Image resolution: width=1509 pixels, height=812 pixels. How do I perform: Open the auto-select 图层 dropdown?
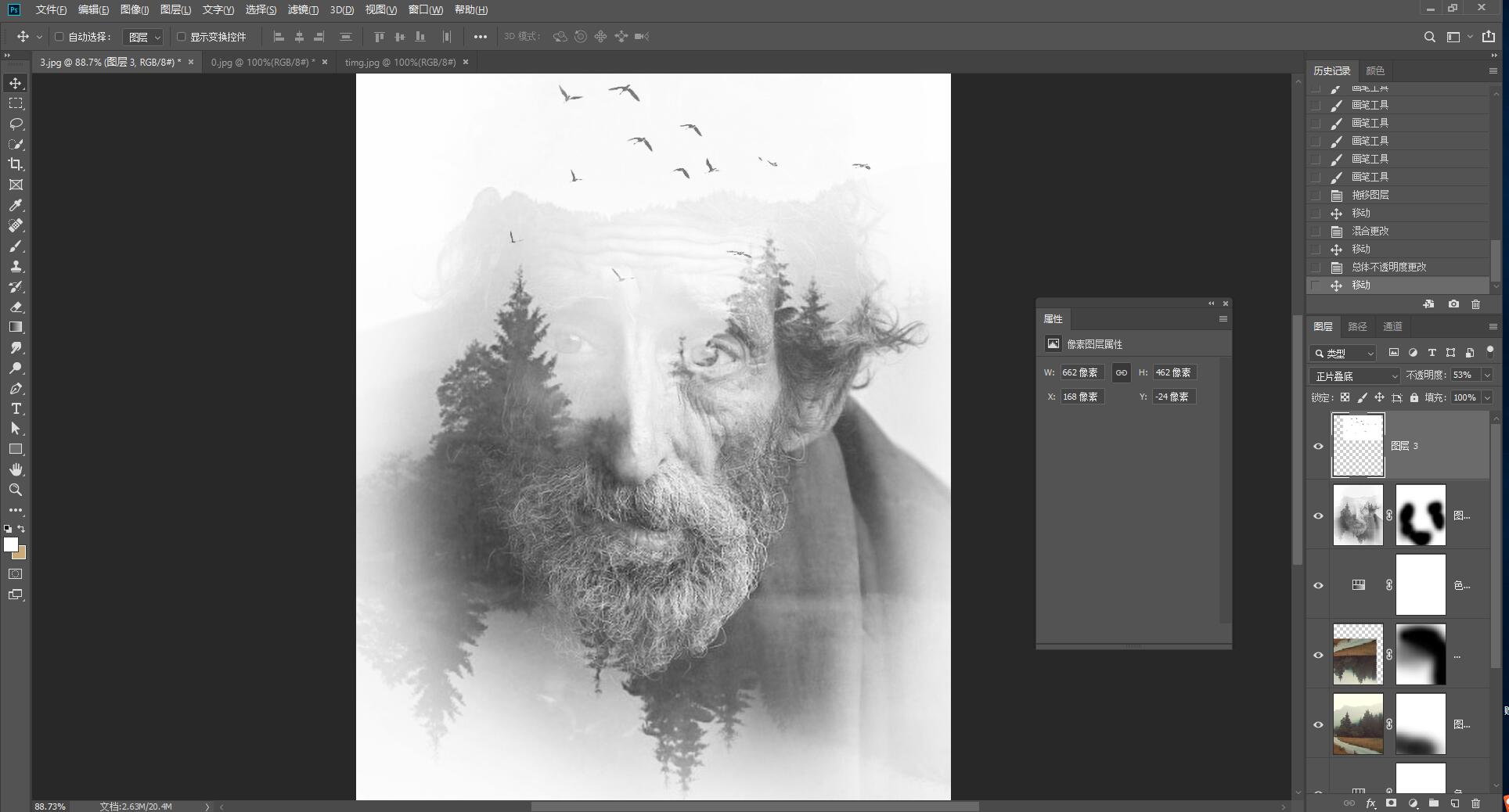[x=143, y=37]
